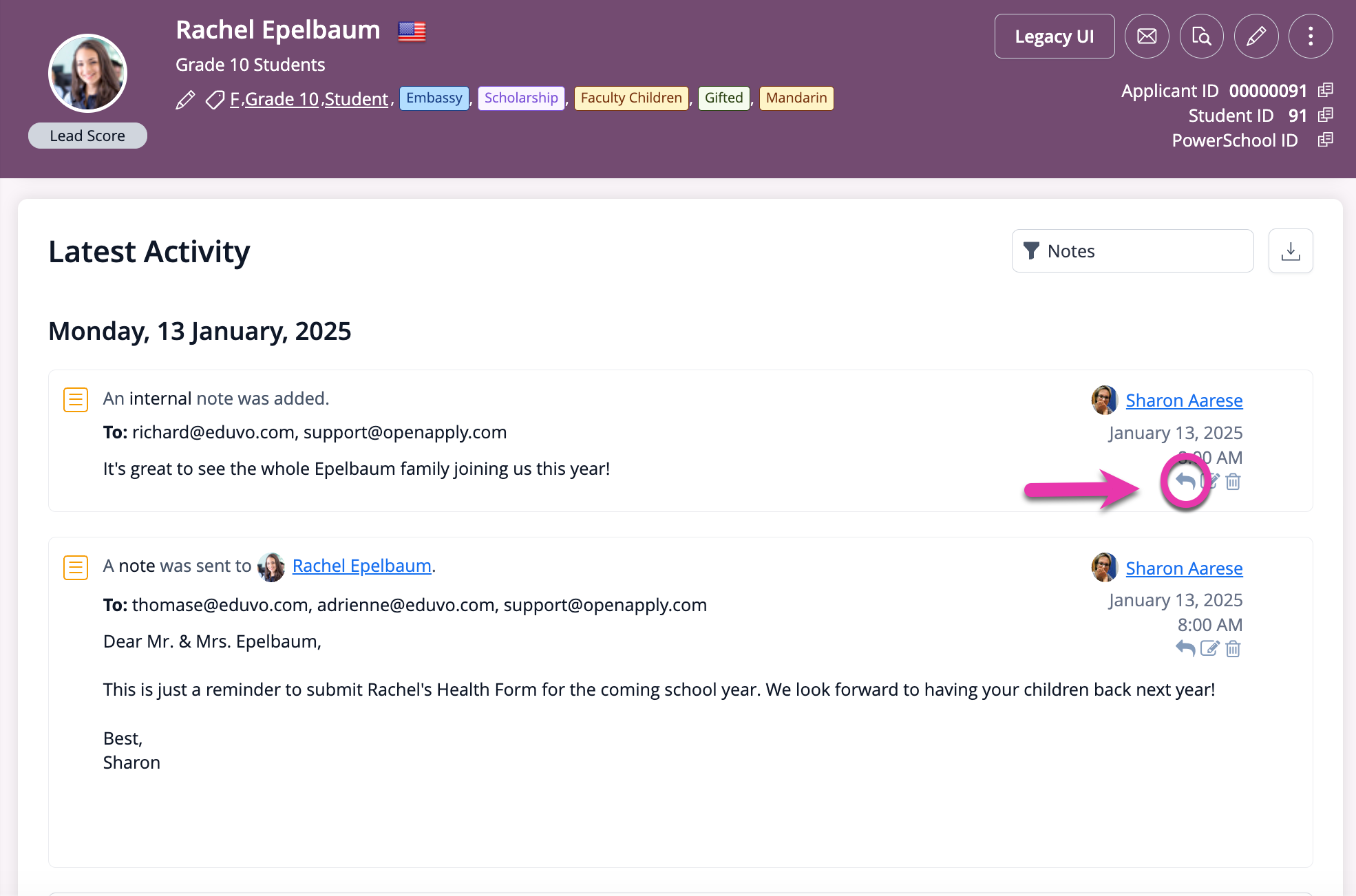Delete the internal note
Screen dimensions: 1356x896
click(1233, 482)
